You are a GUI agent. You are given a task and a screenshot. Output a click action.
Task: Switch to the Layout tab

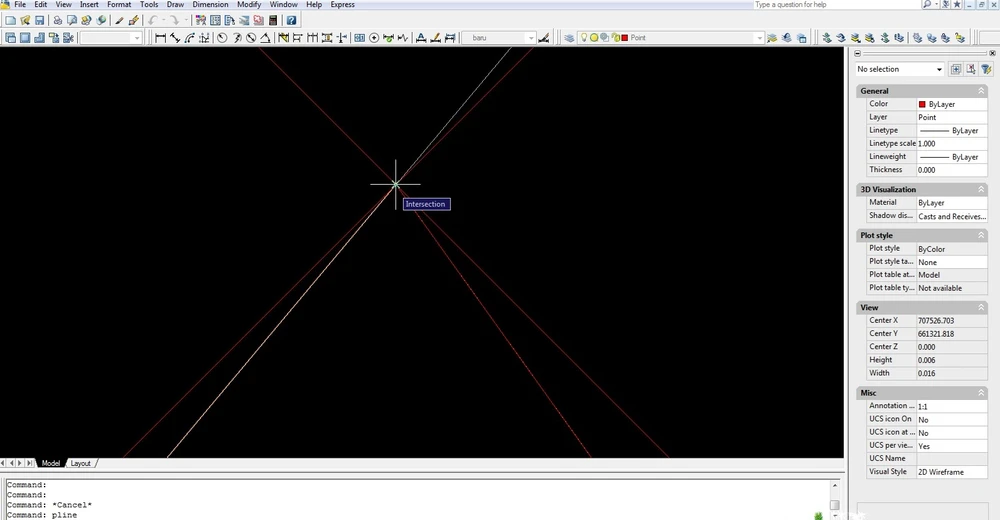coord(81,463)
